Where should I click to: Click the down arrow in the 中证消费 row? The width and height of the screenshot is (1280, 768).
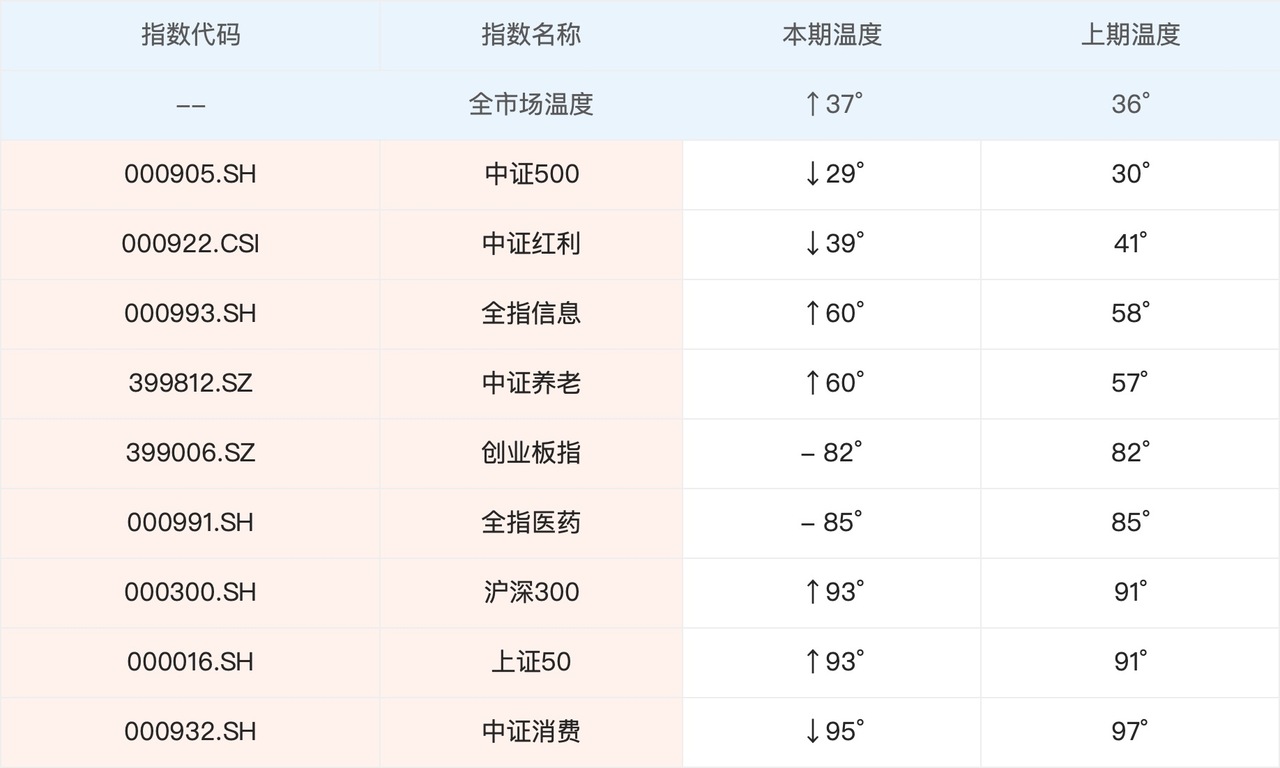pos(812,732)
